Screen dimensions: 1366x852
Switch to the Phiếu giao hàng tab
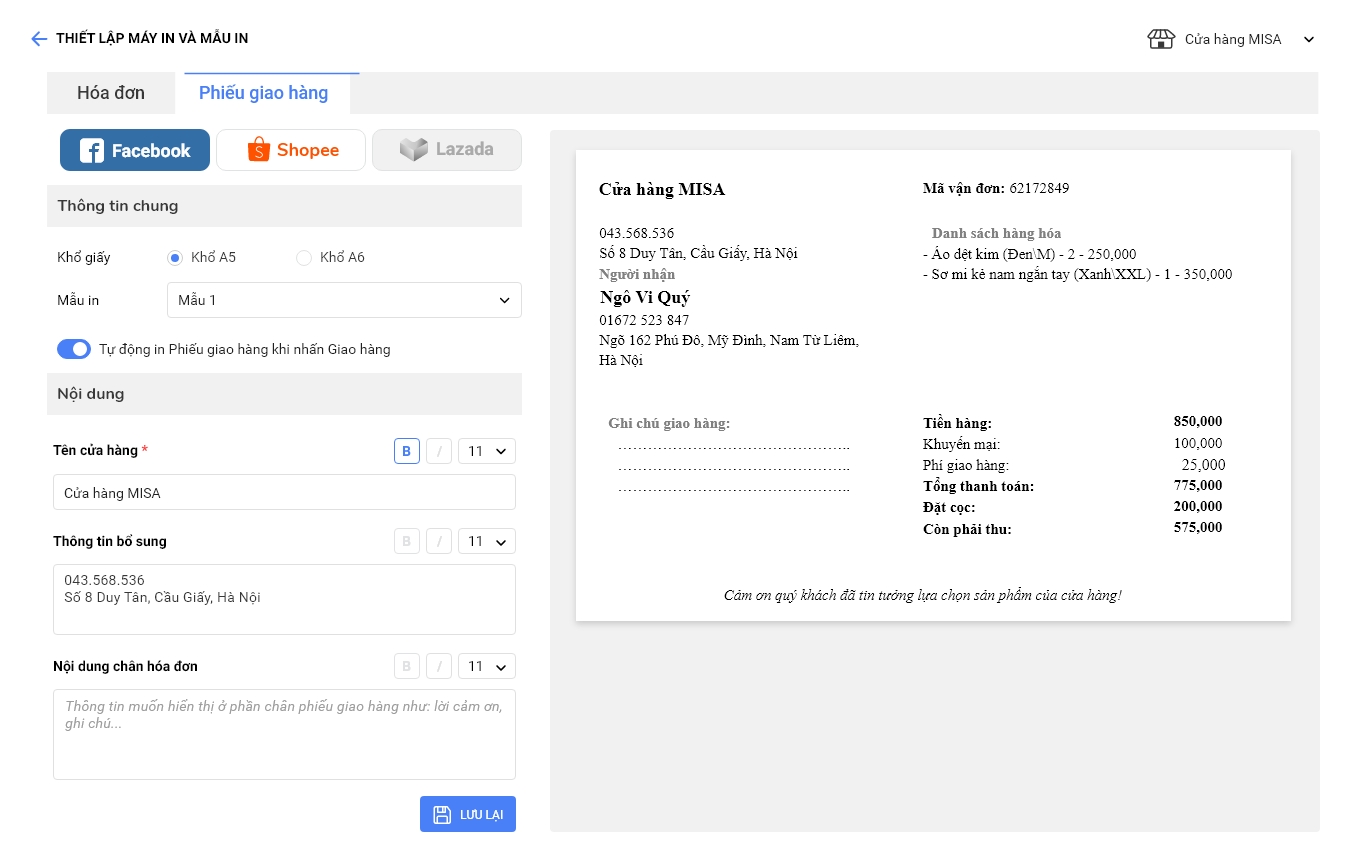[x=263, y=93]
